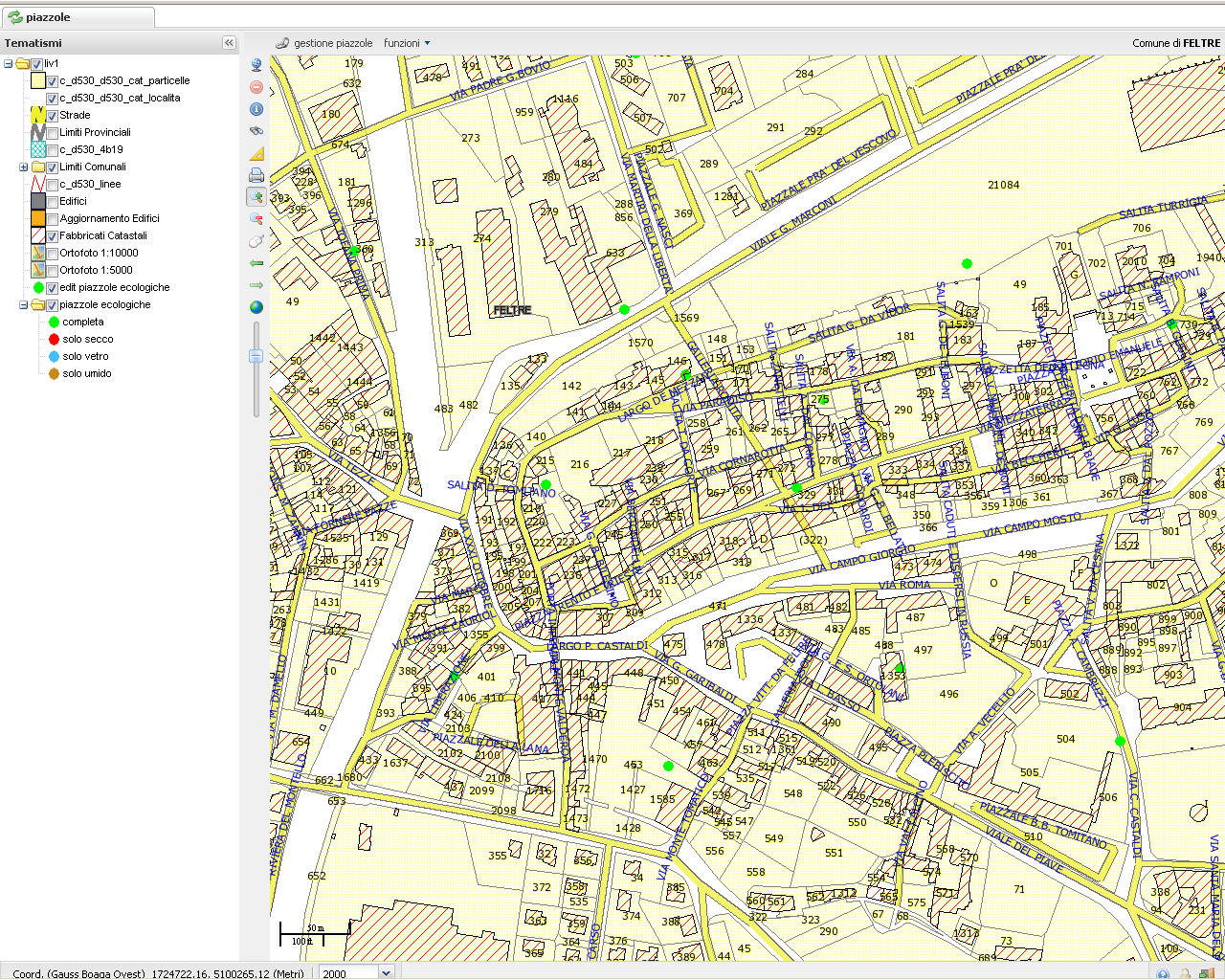This screenshot has width=1225, height=980.
Task: Click the Ortofoto 1:10000 raster layer icon
Action: 38,253
